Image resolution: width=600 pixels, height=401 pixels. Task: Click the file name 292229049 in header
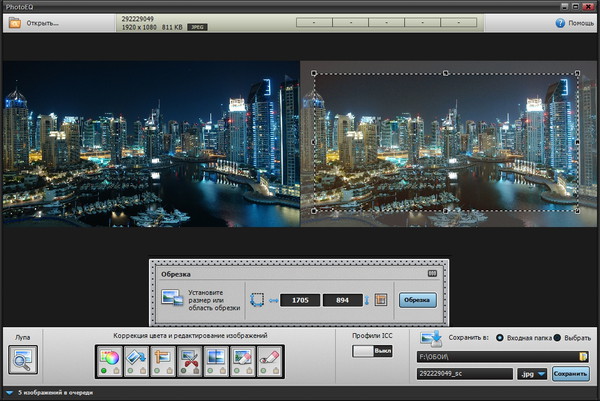pyautogui.click(x=138, y=19)
